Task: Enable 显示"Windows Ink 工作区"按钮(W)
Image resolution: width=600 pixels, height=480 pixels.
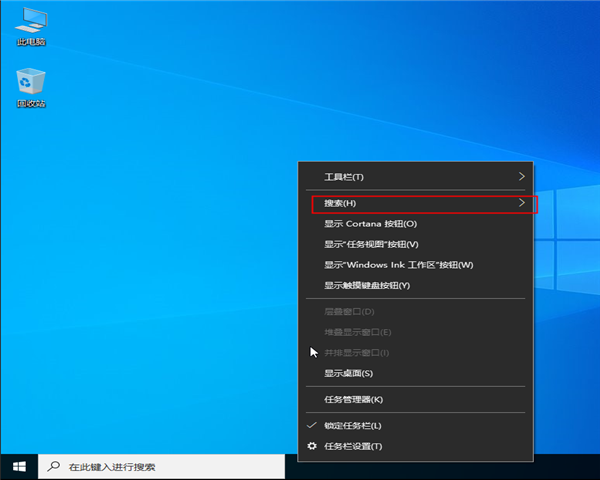Action: tap(398, 265)
